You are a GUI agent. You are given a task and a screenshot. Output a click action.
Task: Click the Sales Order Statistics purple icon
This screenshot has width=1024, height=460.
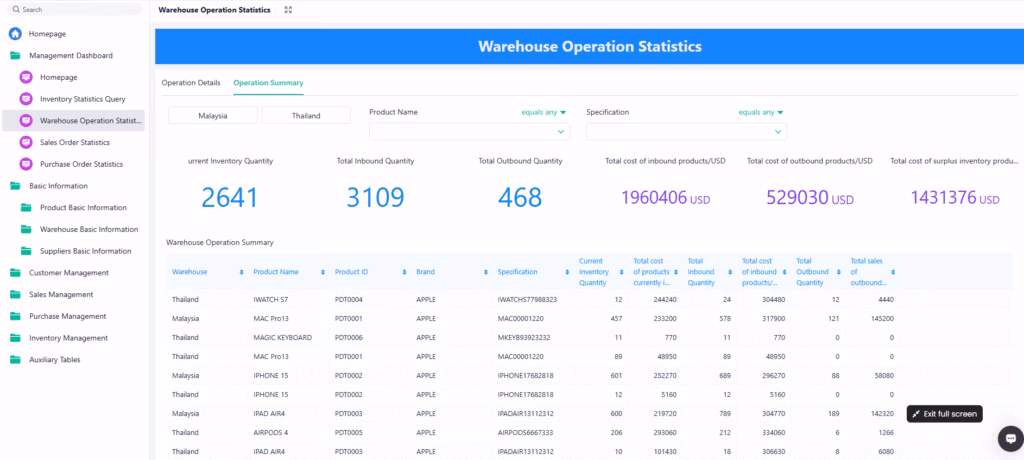point(27,142)
